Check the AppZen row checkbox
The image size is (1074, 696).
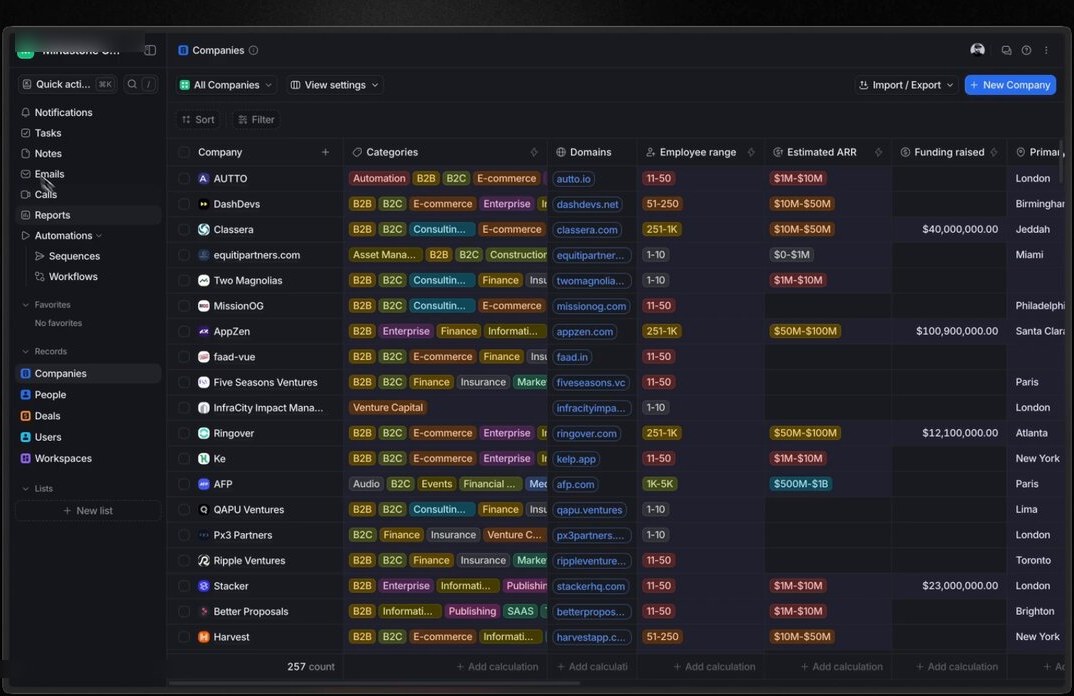[184, 331]
